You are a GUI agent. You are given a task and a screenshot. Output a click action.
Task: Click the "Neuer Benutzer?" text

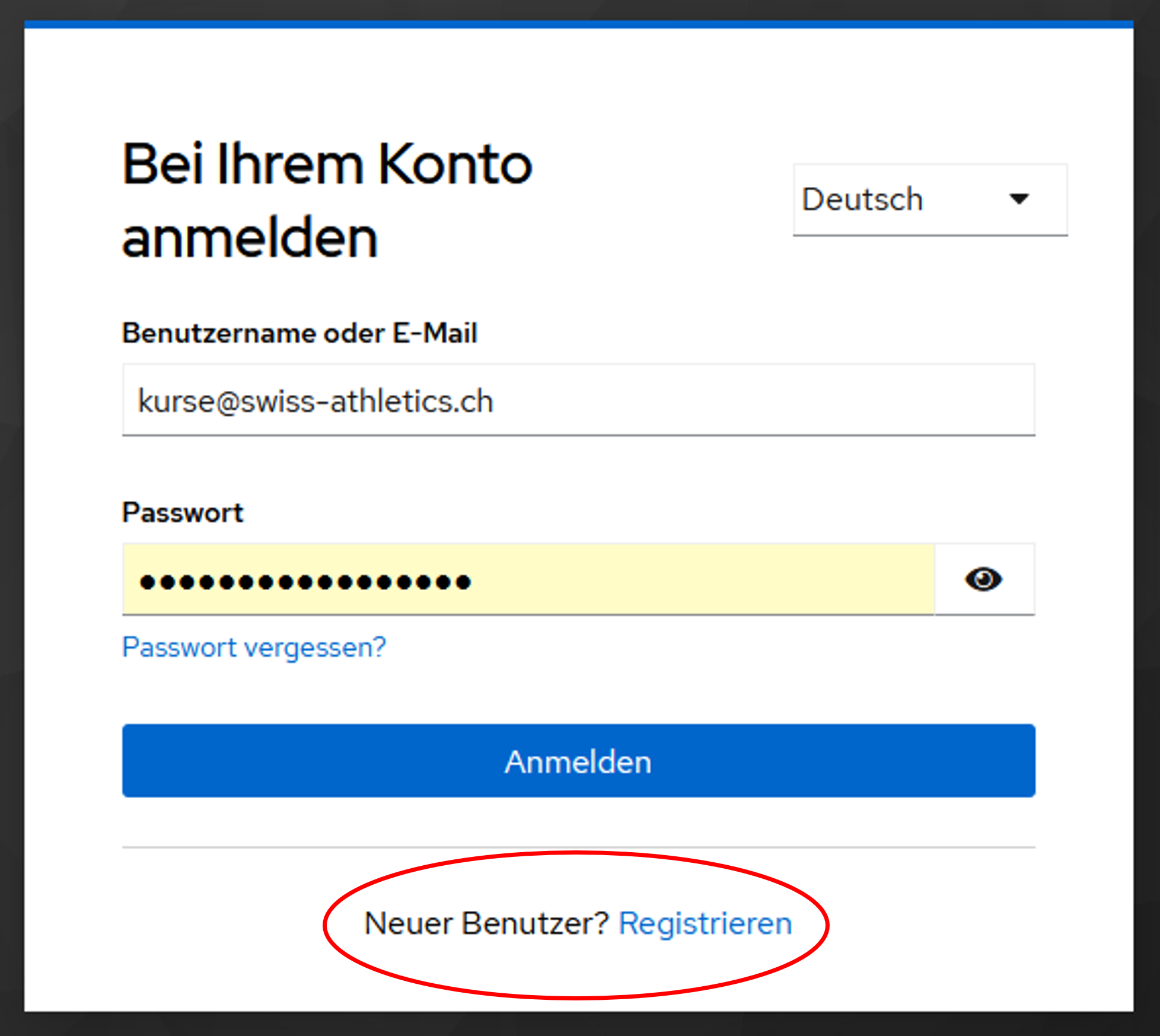[486, 923]
